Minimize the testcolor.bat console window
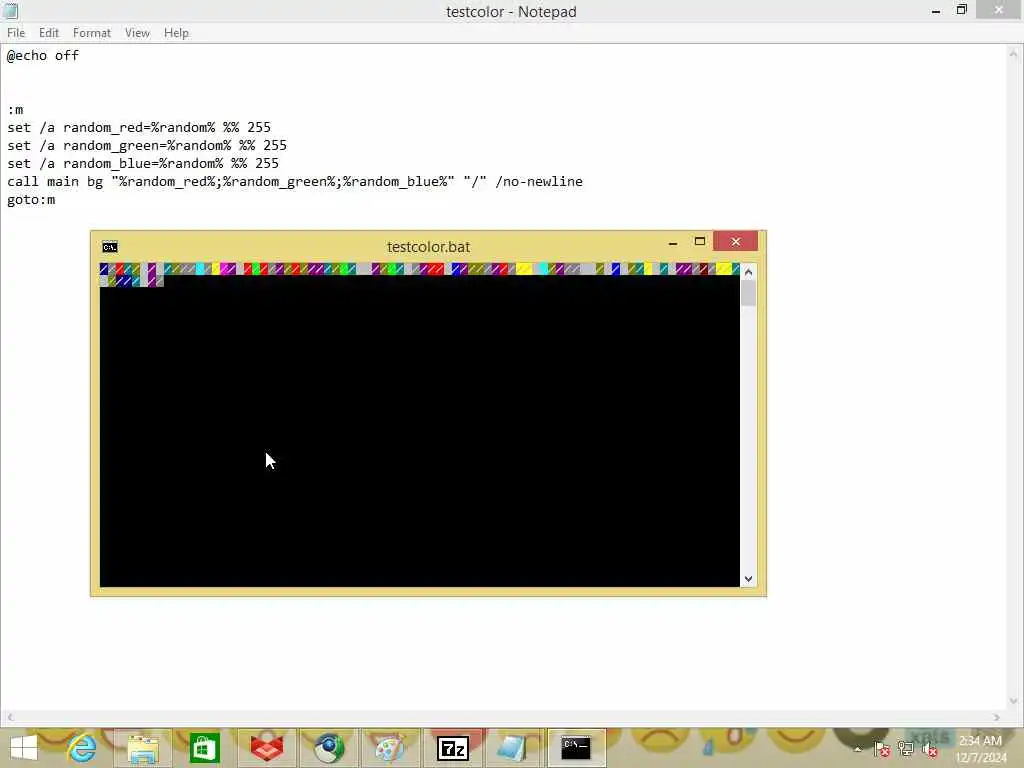The height and width of the screenshot is (768, 1024). [x=673, y=243]
